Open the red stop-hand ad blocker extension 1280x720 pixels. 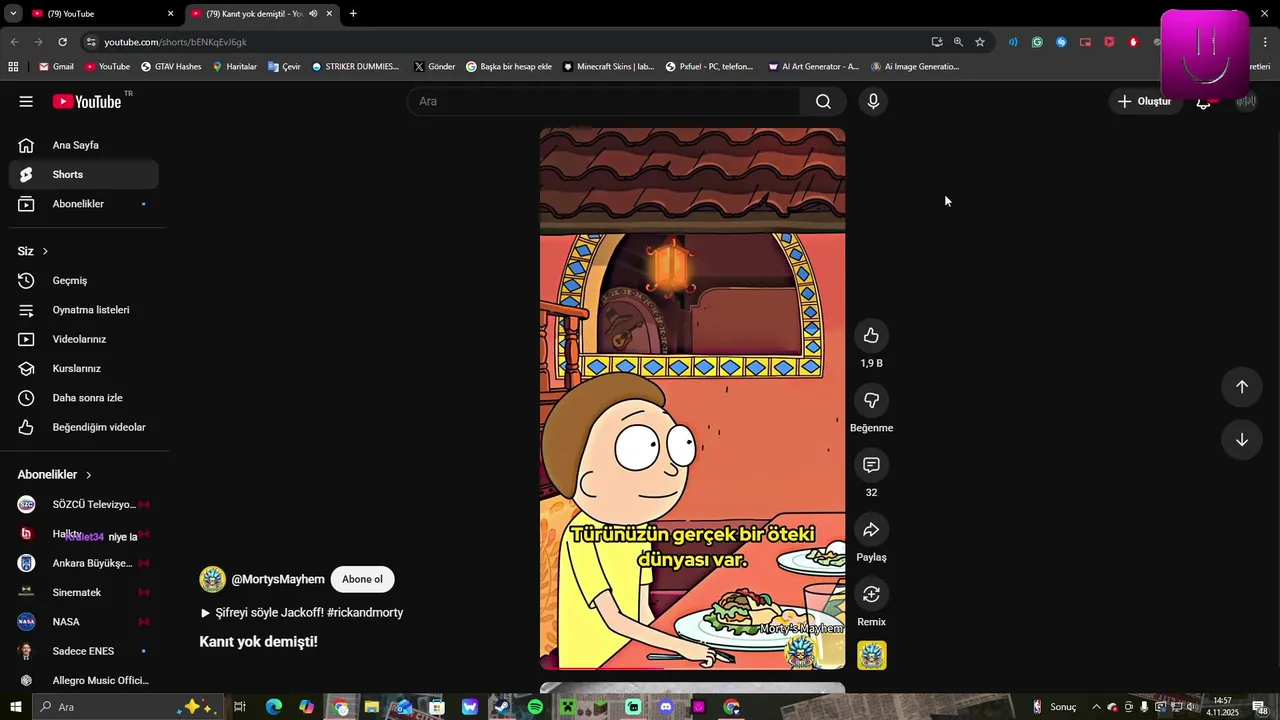[x=1133, y=42]
